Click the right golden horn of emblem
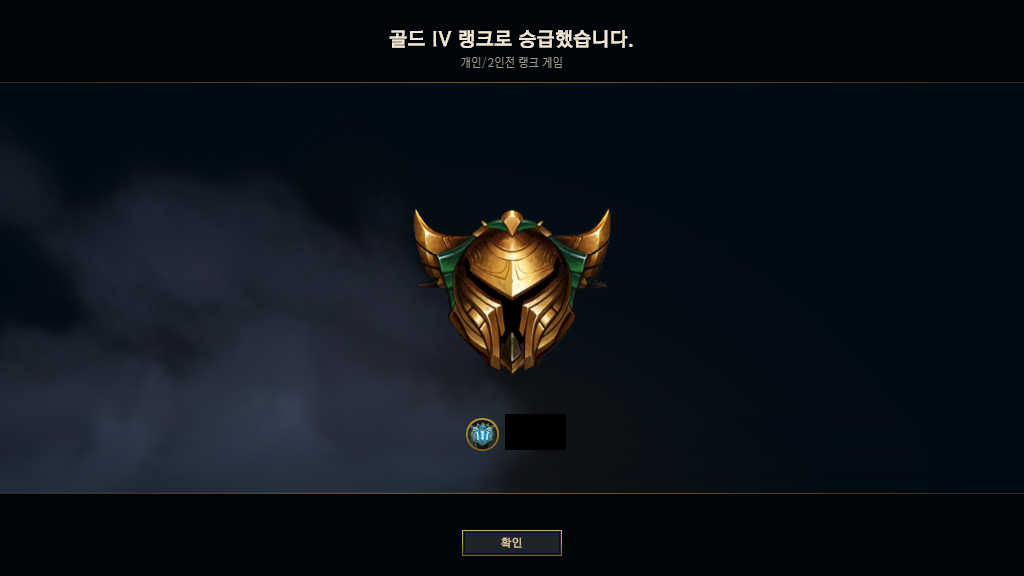 pos(593,235)
